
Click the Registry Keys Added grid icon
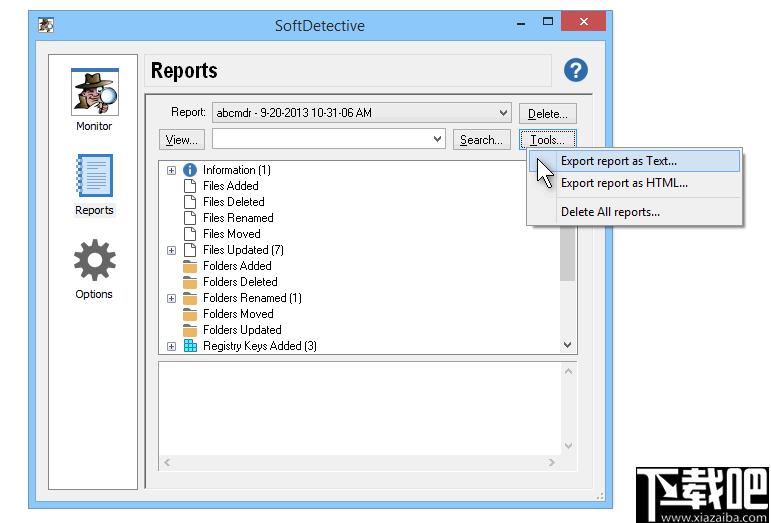coord(190,346)
